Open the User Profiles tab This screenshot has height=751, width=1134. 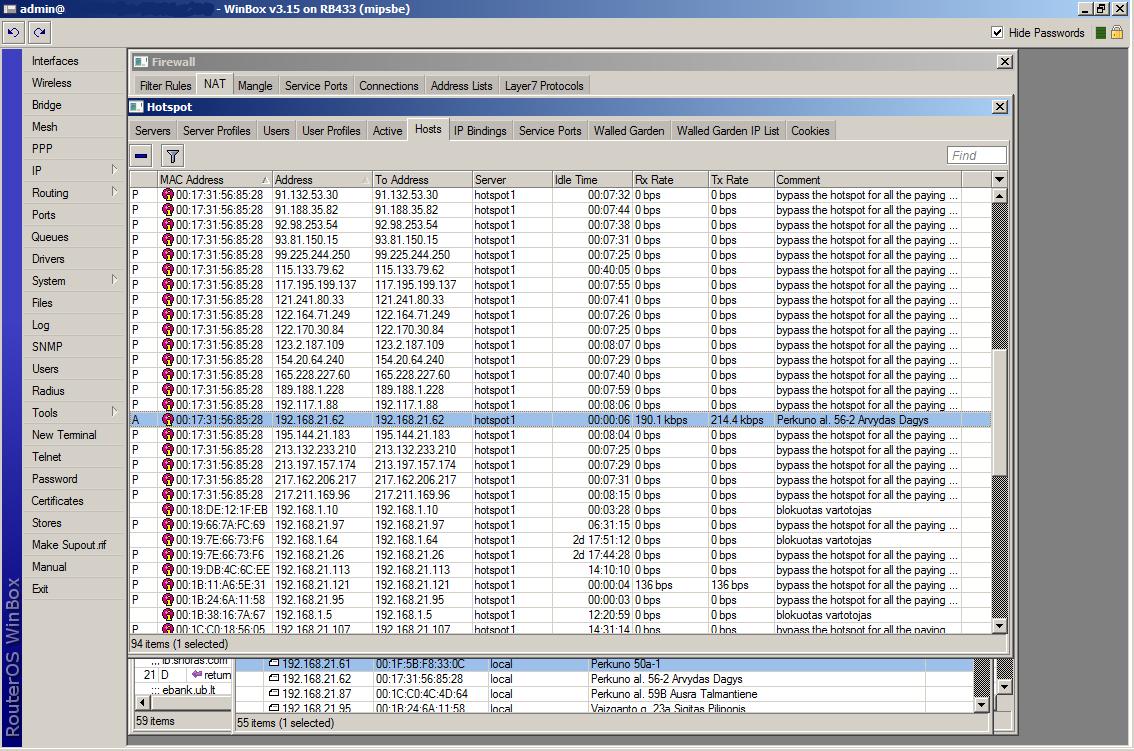(331, 131)
